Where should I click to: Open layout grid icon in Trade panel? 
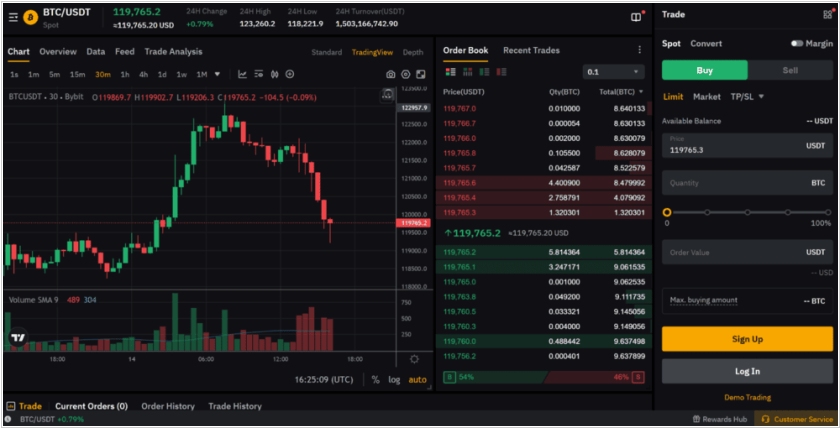[x=825, y=15]
